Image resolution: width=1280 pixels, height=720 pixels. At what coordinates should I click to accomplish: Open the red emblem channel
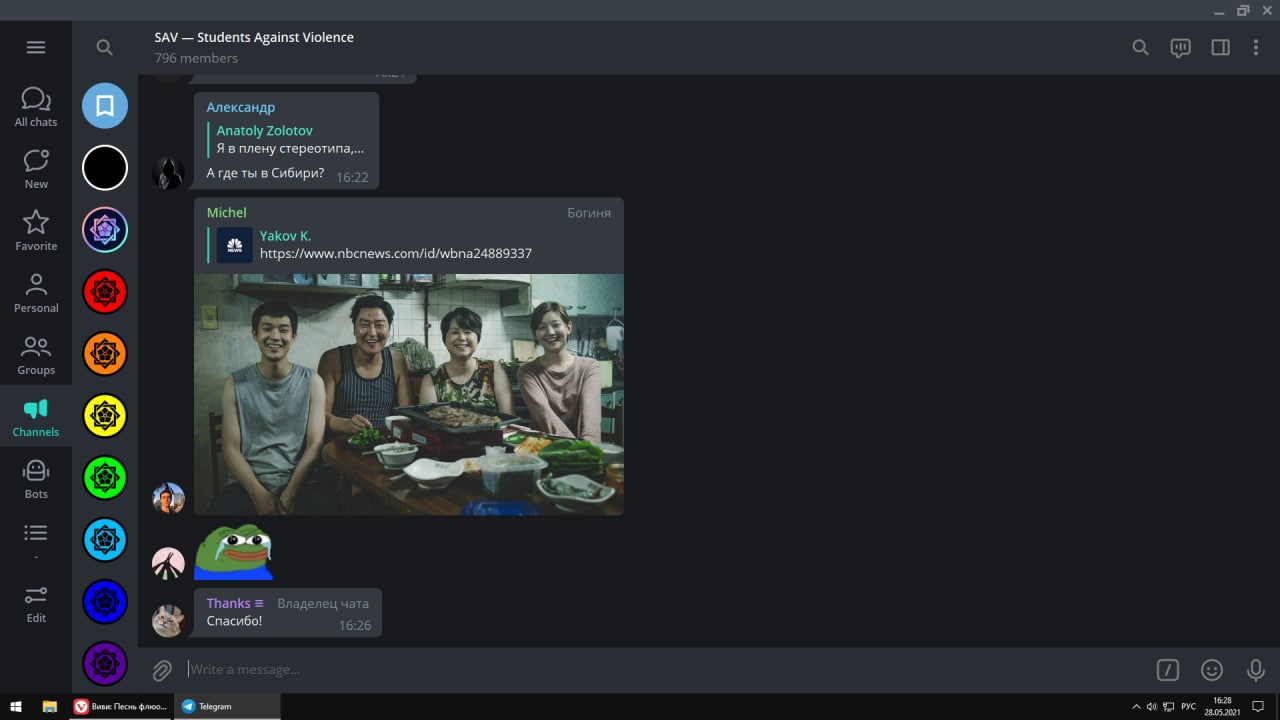105,291
